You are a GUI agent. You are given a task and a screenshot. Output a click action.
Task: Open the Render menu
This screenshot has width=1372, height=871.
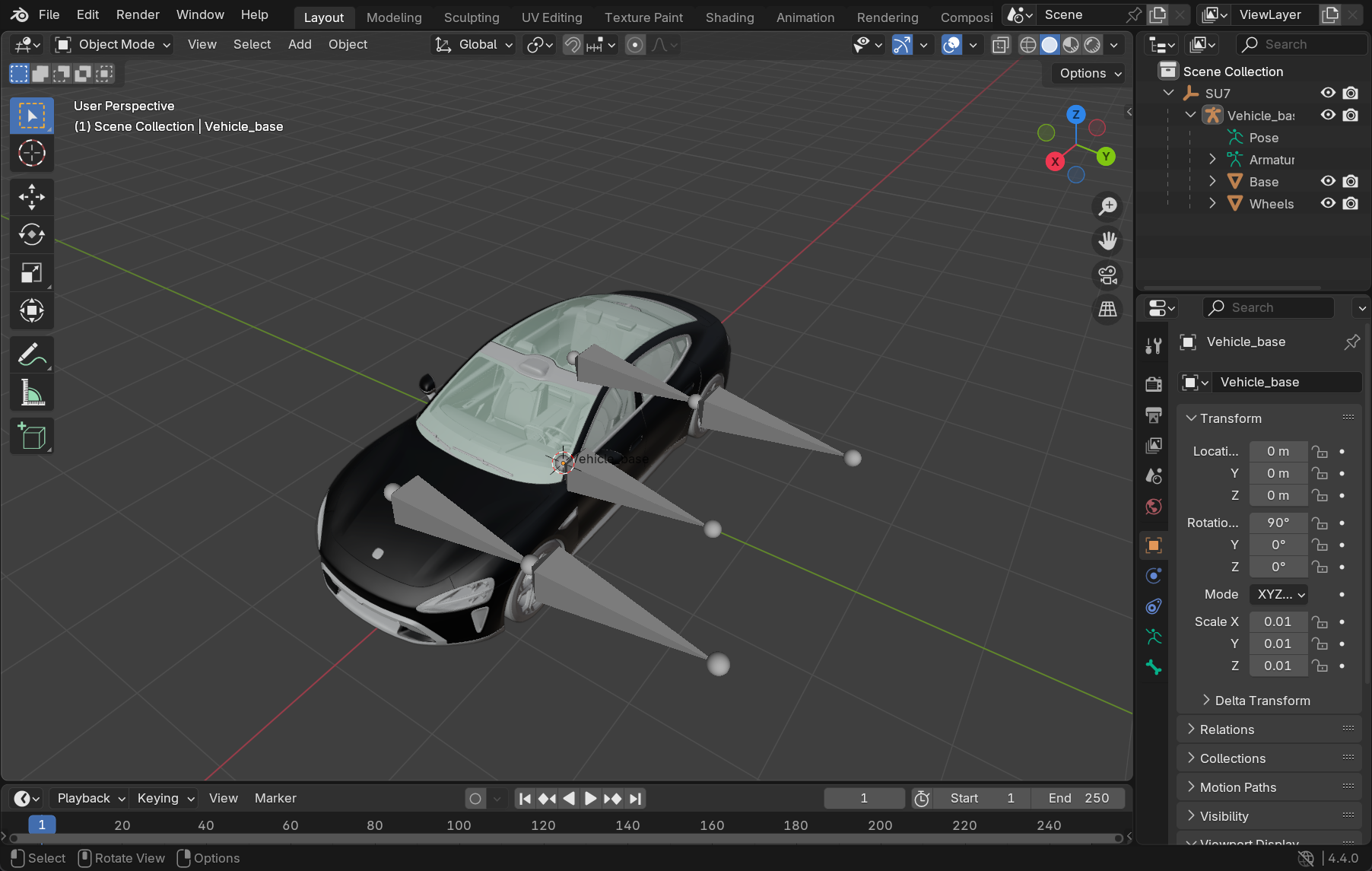[138, 15]
